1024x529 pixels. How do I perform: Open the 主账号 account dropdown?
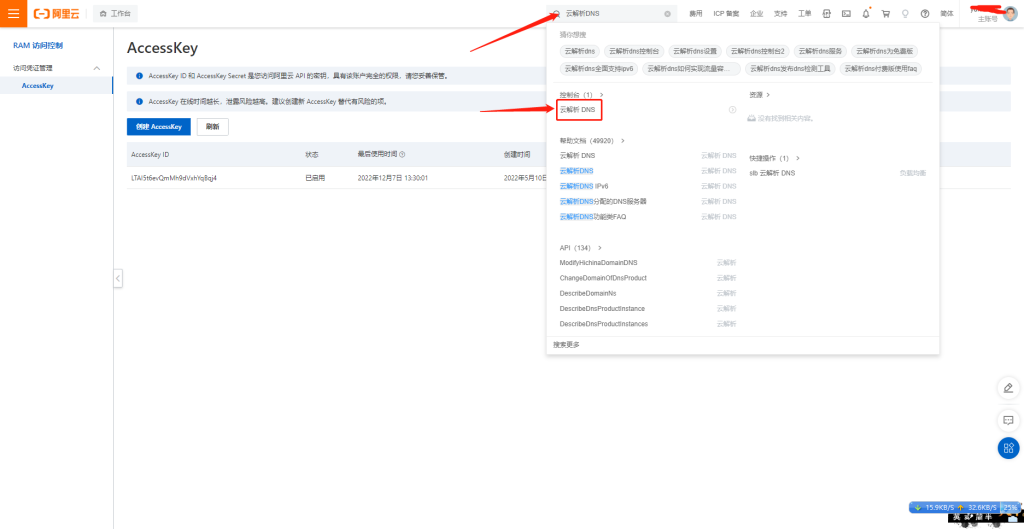[987, 20]
